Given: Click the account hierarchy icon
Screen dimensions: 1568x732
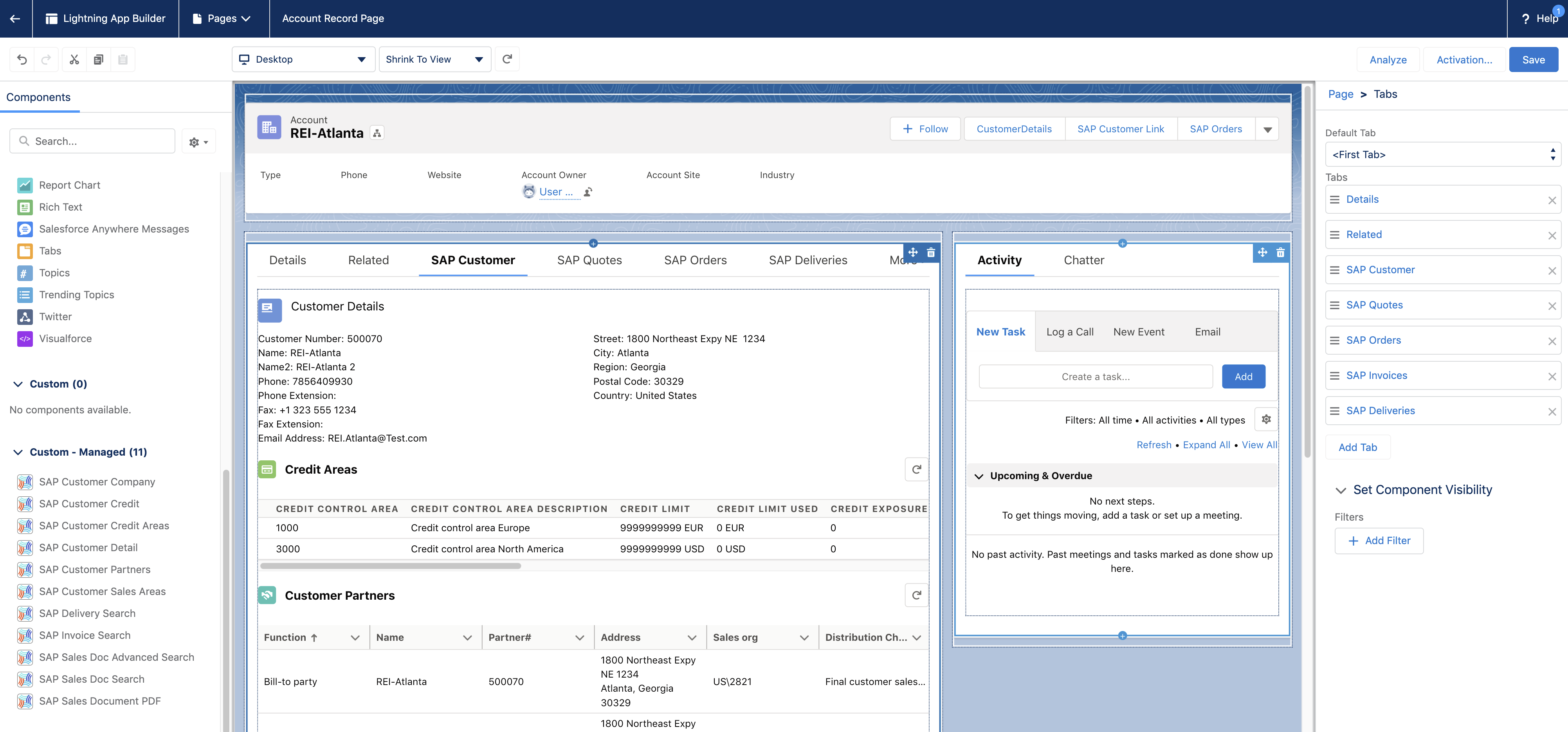Looking at the screenshot, I should point(377,133).
